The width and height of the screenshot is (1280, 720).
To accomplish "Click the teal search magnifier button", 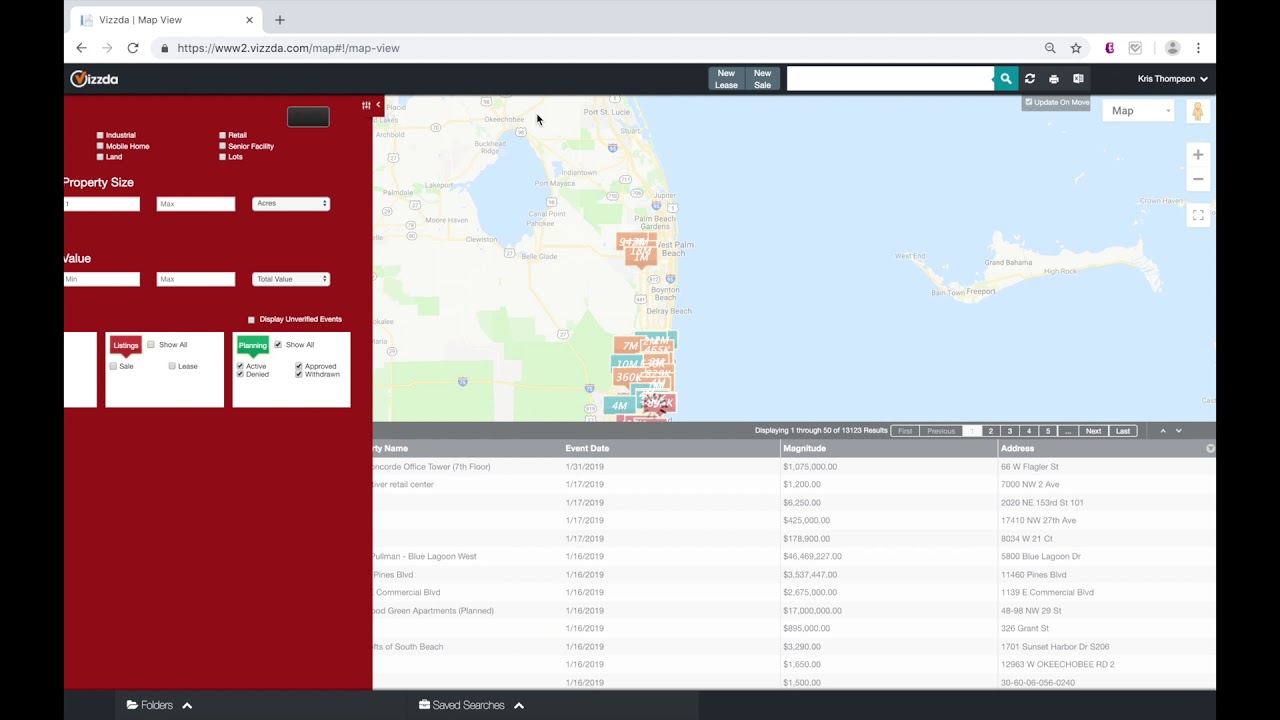I will [1005, 79].
